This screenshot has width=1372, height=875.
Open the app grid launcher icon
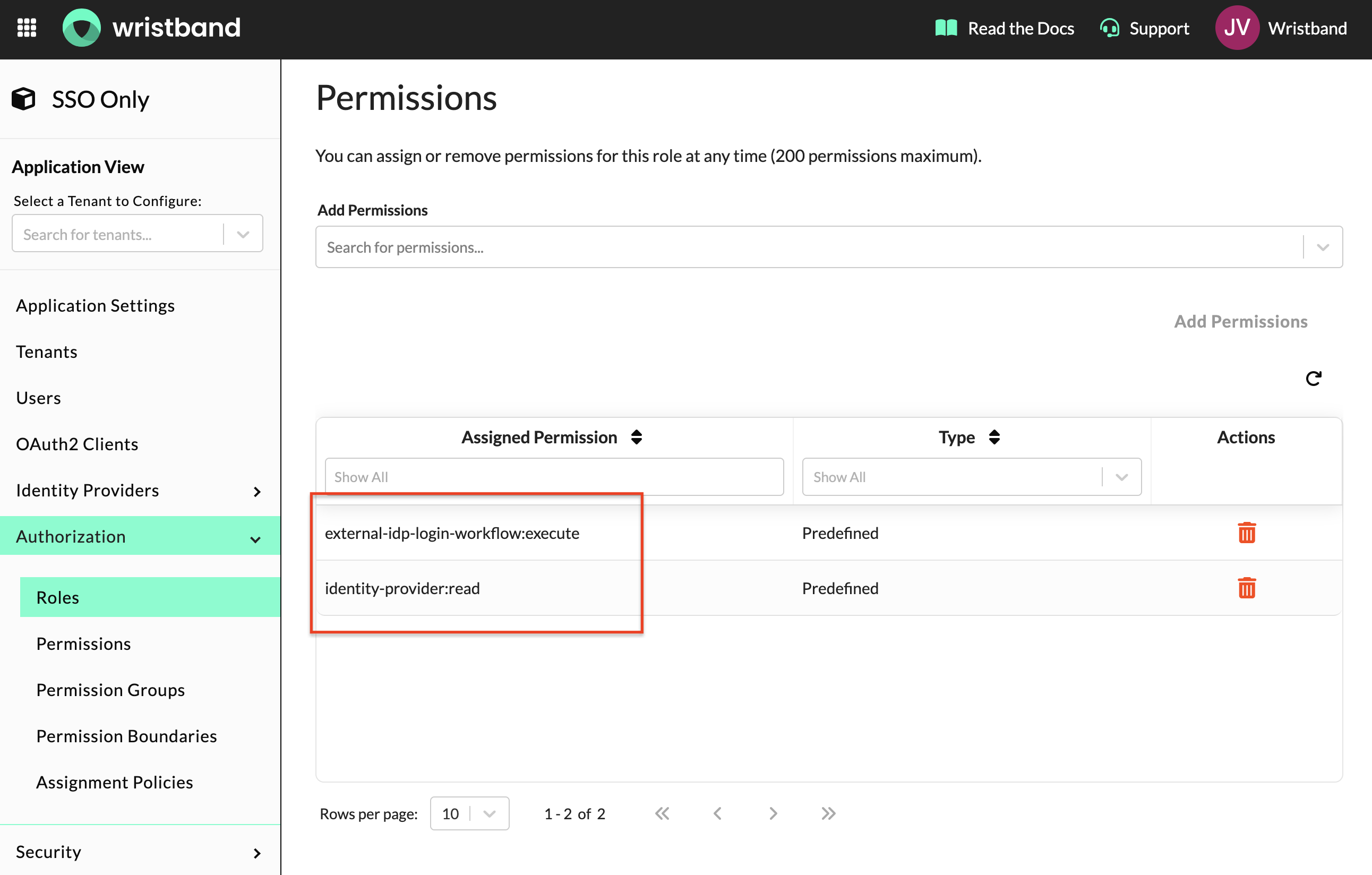(27, 28)
